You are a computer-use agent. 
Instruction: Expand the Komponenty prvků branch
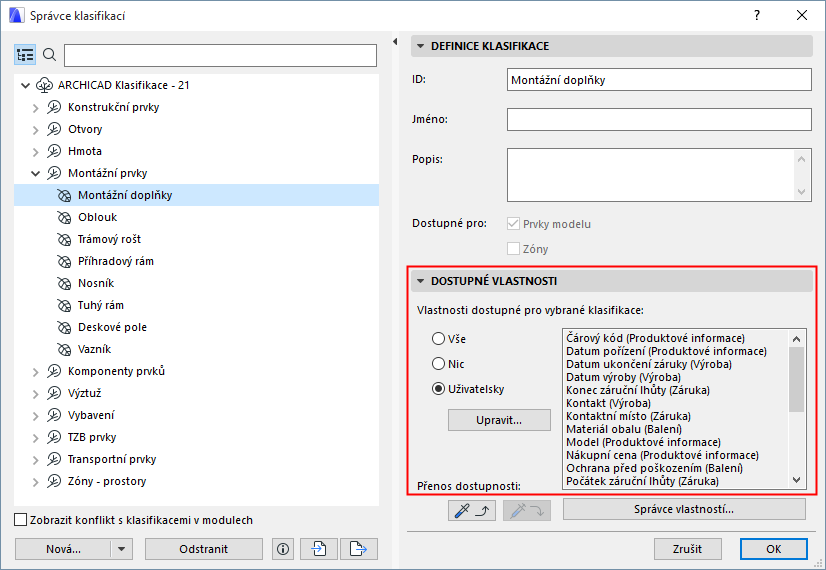[35, 372]
